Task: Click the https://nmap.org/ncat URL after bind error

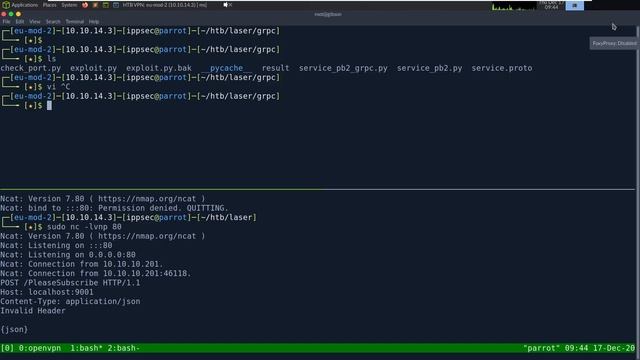Action: pos(147,199)
